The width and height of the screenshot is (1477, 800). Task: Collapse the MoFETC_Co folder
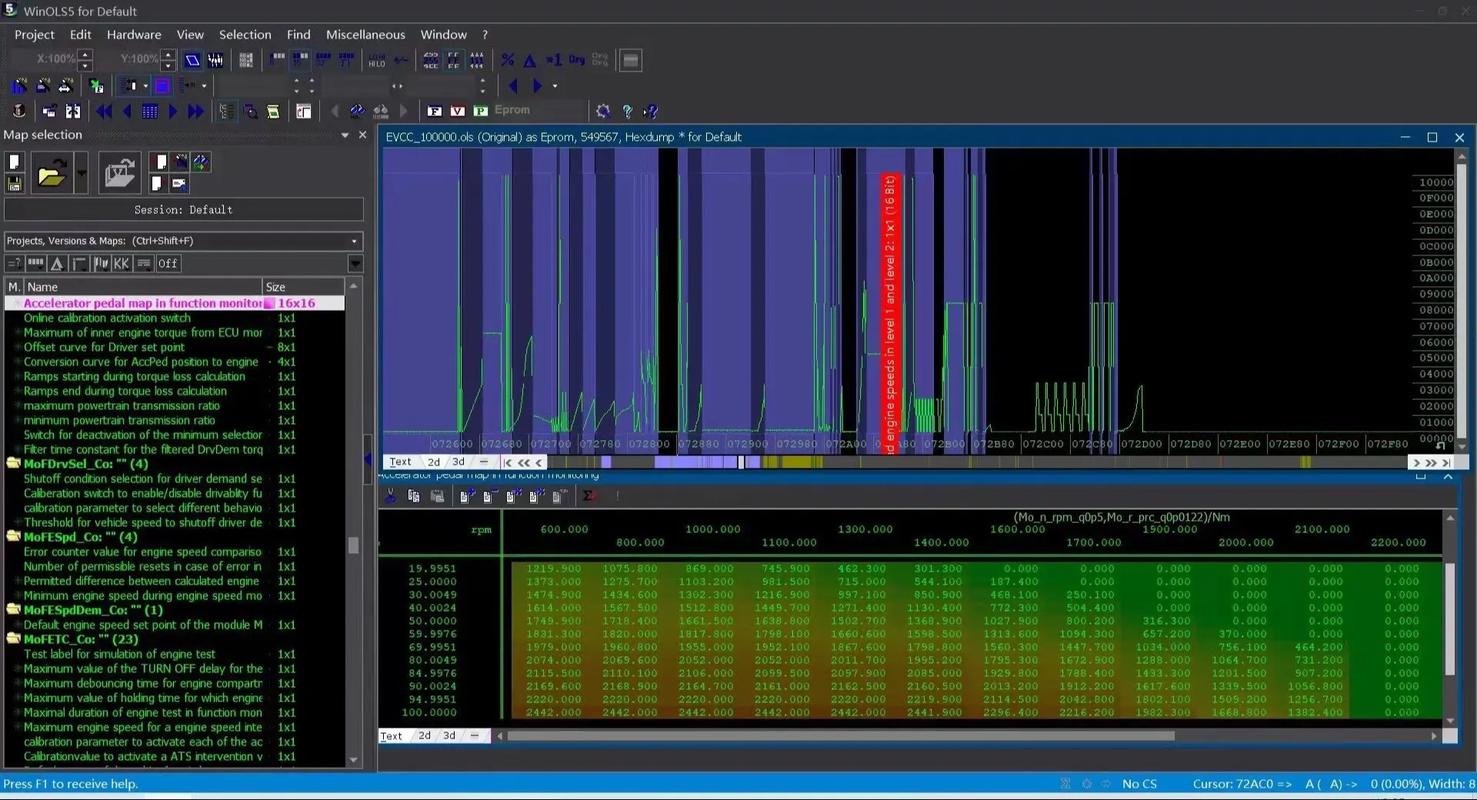[13, 639]
